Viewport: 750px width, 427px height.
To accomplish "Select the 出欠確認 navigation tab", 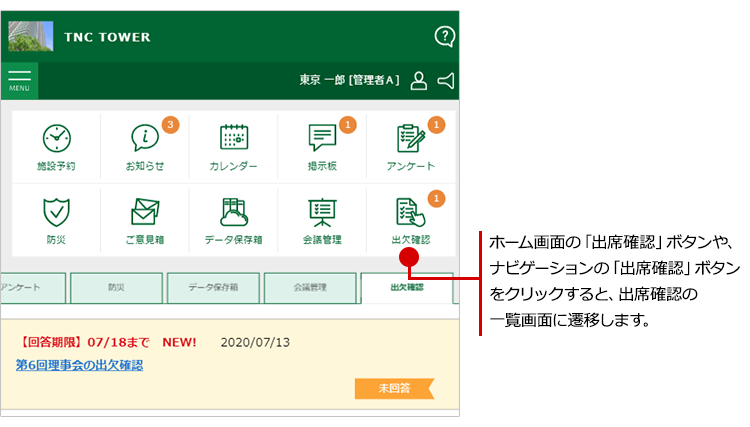I will click(406, 288).
